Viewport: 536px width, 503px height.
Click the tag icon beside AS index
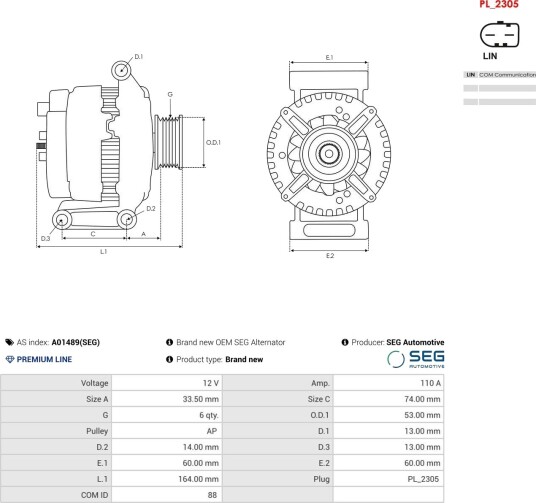coord(9,342)
